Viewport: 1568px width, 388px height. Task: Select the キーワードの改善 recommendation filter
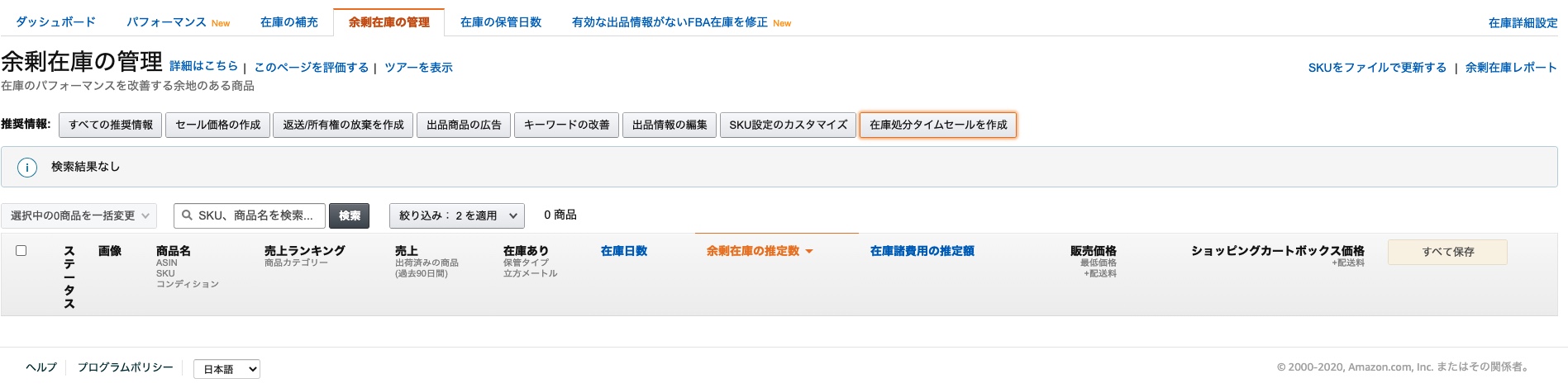tap(566, 125)
